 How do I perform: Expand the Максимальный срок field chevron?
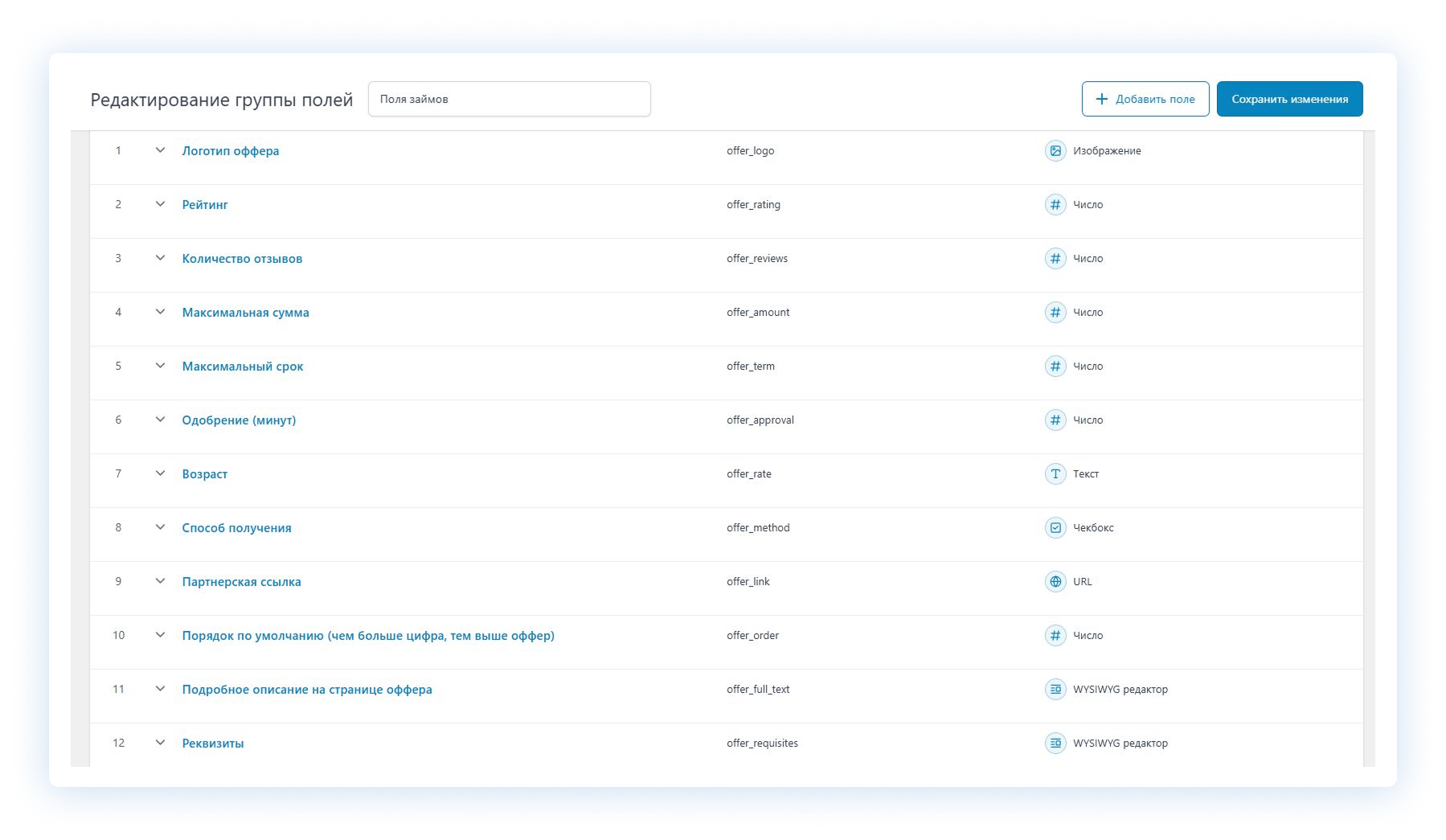tap(160, 366)
